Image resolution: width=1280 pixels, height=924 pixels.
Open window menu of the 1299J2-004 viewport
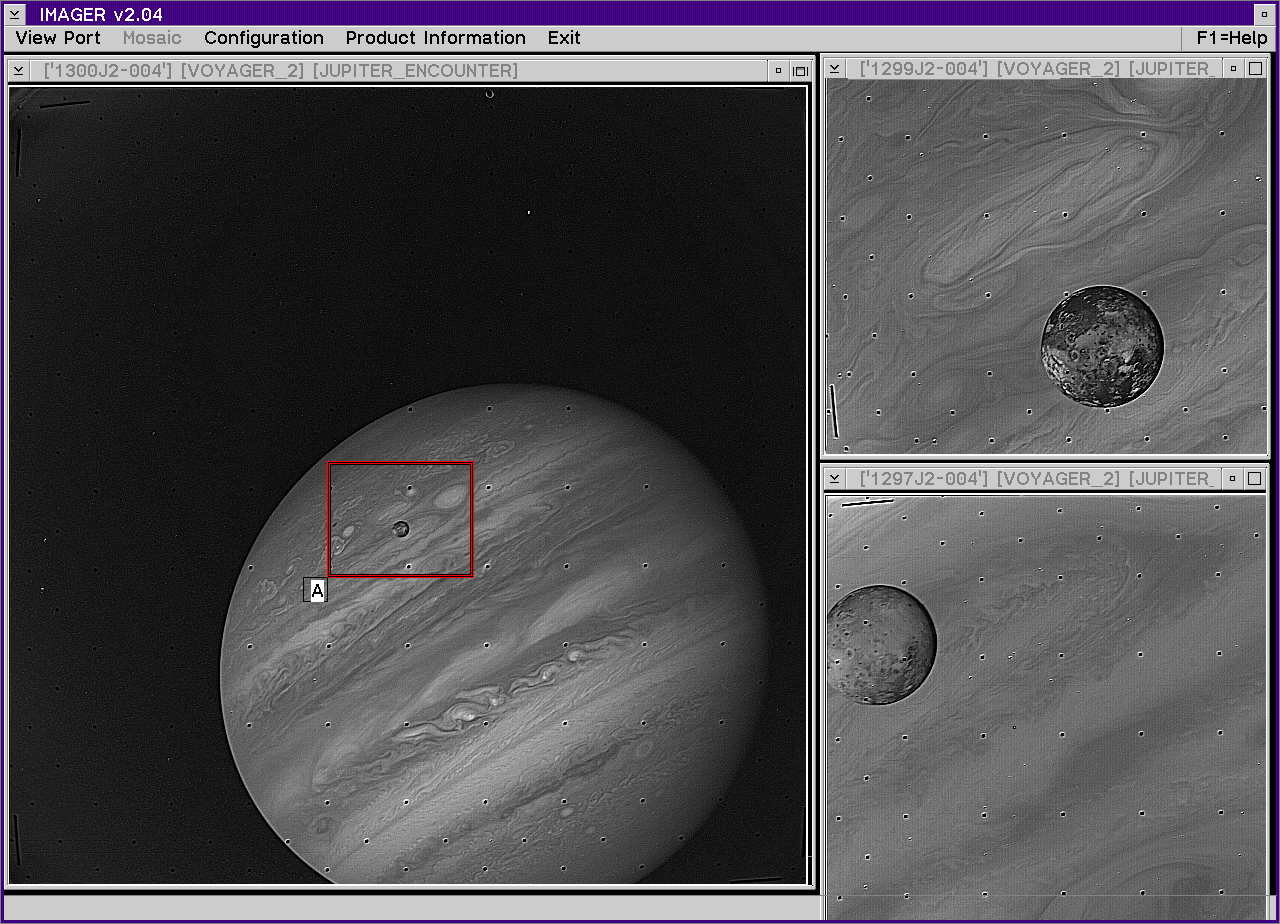pos(835,69)
